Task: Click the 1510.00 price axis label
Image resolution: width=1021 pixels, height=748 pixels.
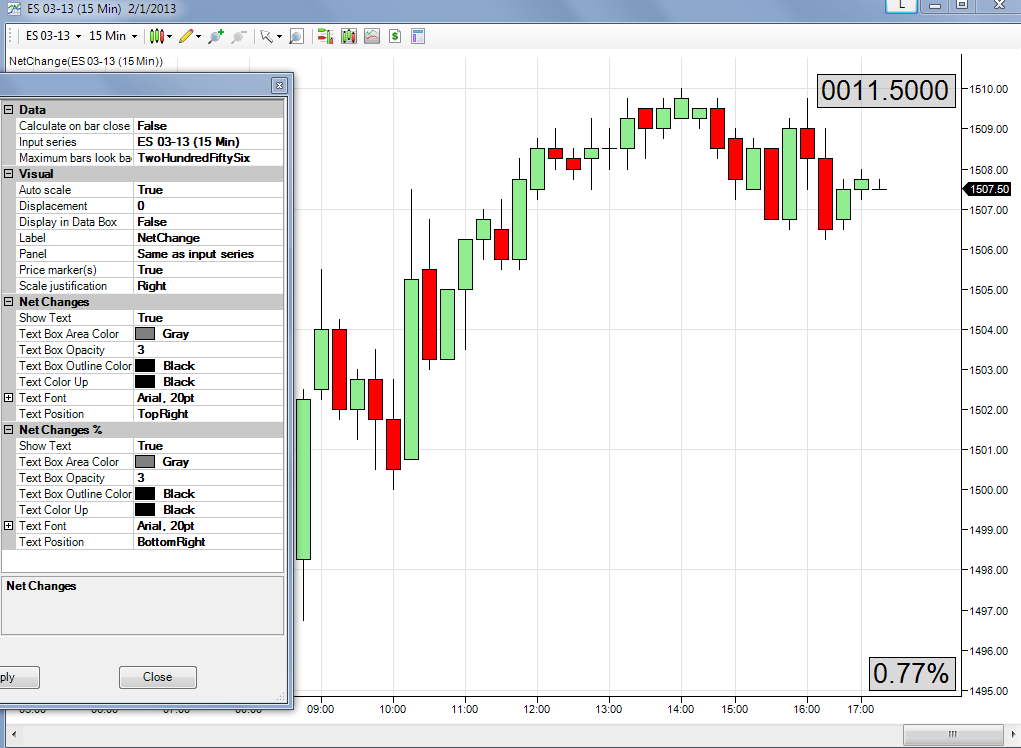Action: click(988, 89)
